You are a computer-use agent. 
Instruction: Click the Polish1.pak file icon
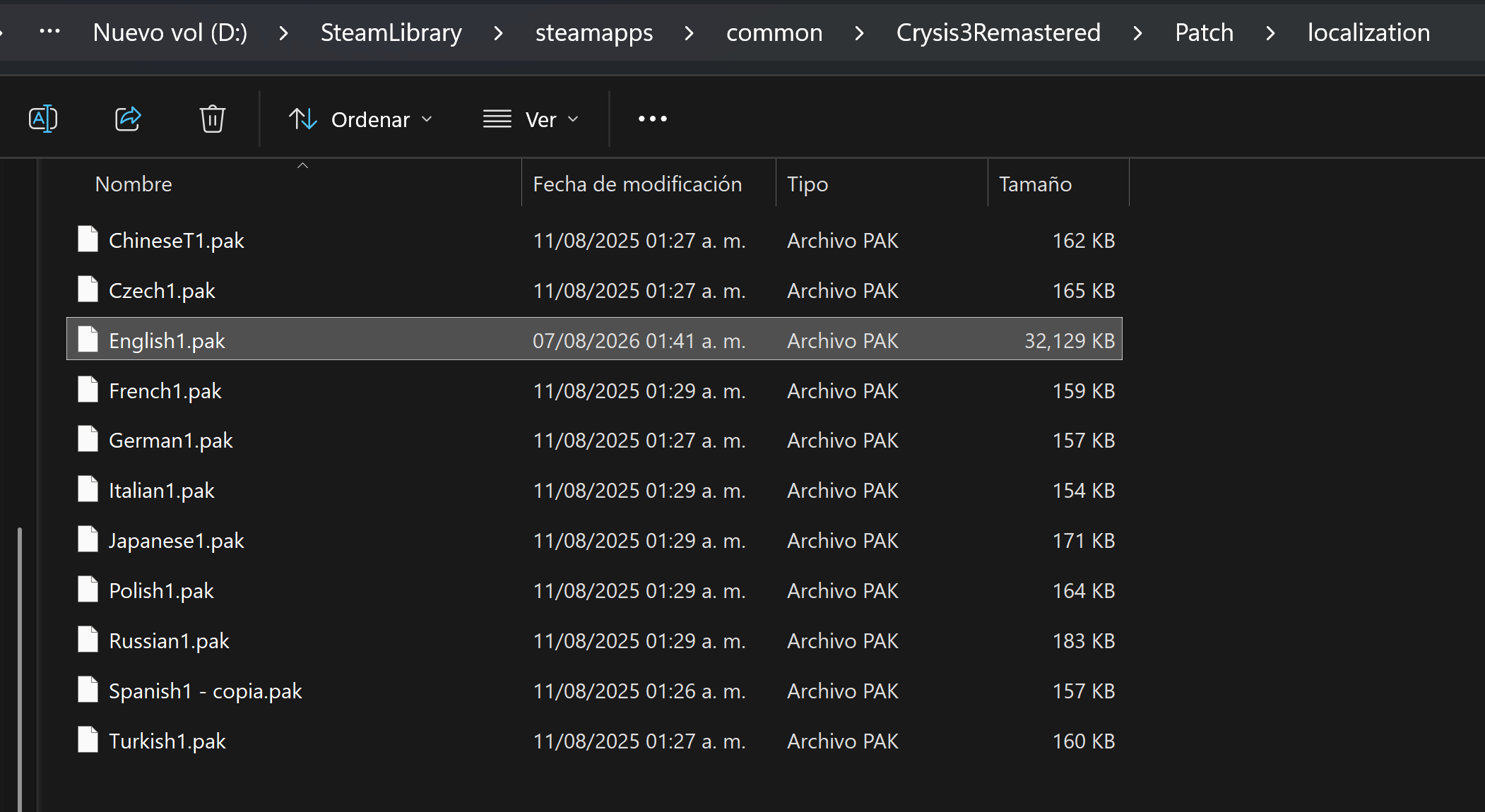pos(88,589)
